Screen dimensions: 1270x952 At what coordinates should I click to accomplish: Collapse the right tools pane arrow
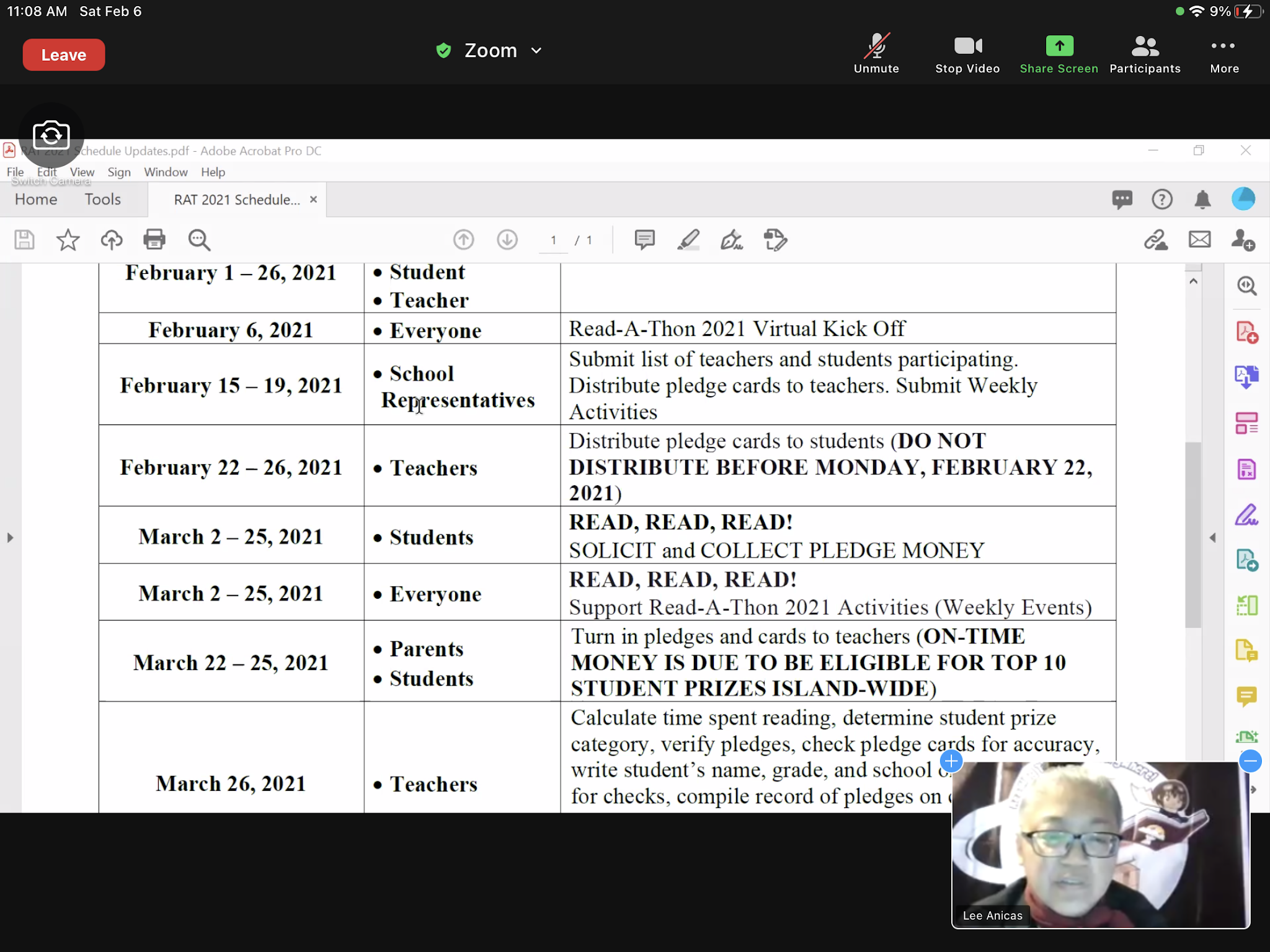tap(1212, 537)
